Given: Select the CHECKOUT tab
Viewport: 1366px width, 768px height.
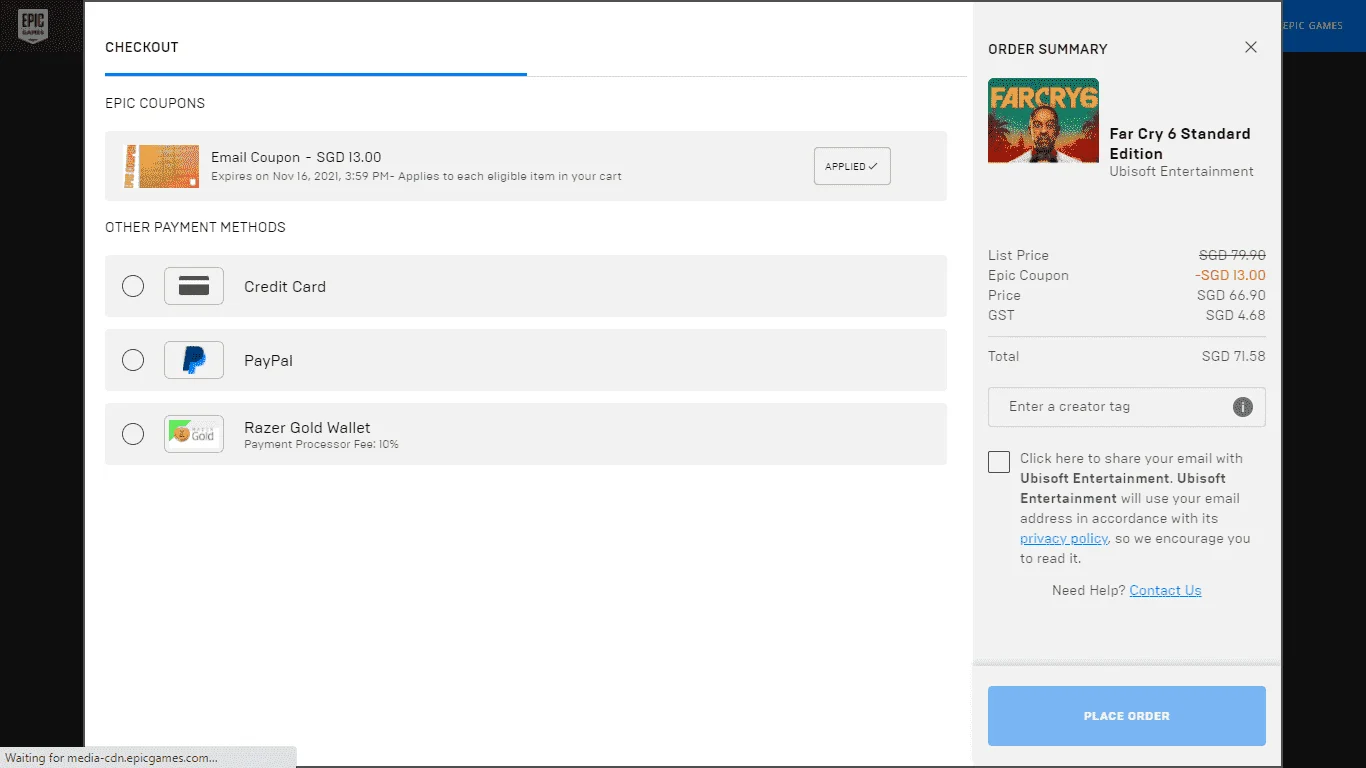Looking at the screenshot, I should coord(142,47).
